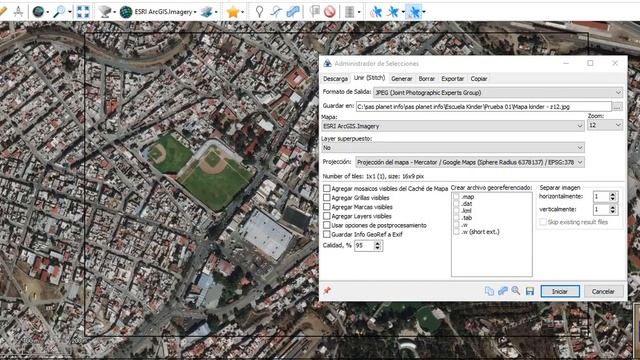Check Usar opciones de postprocesamiento

tap(327, 225)
